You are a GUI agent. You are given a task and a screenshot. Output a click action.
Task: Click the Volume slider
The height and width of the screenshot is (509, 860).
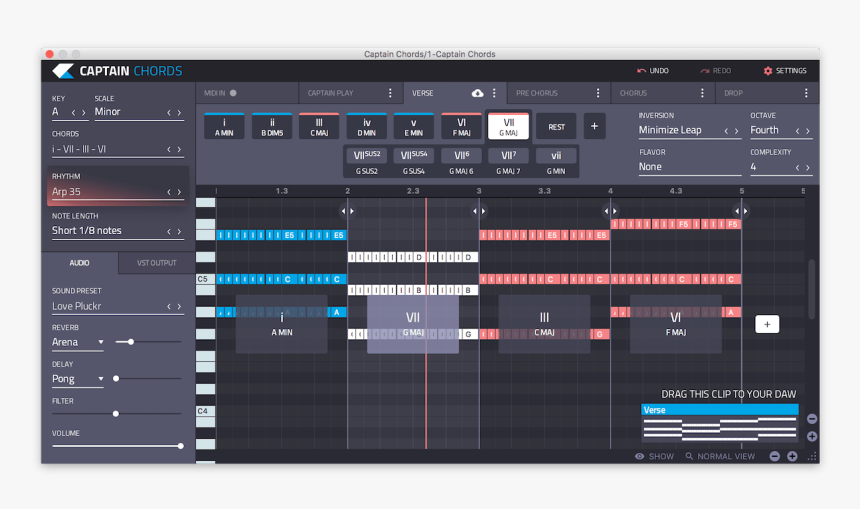[x=117, y=446]
